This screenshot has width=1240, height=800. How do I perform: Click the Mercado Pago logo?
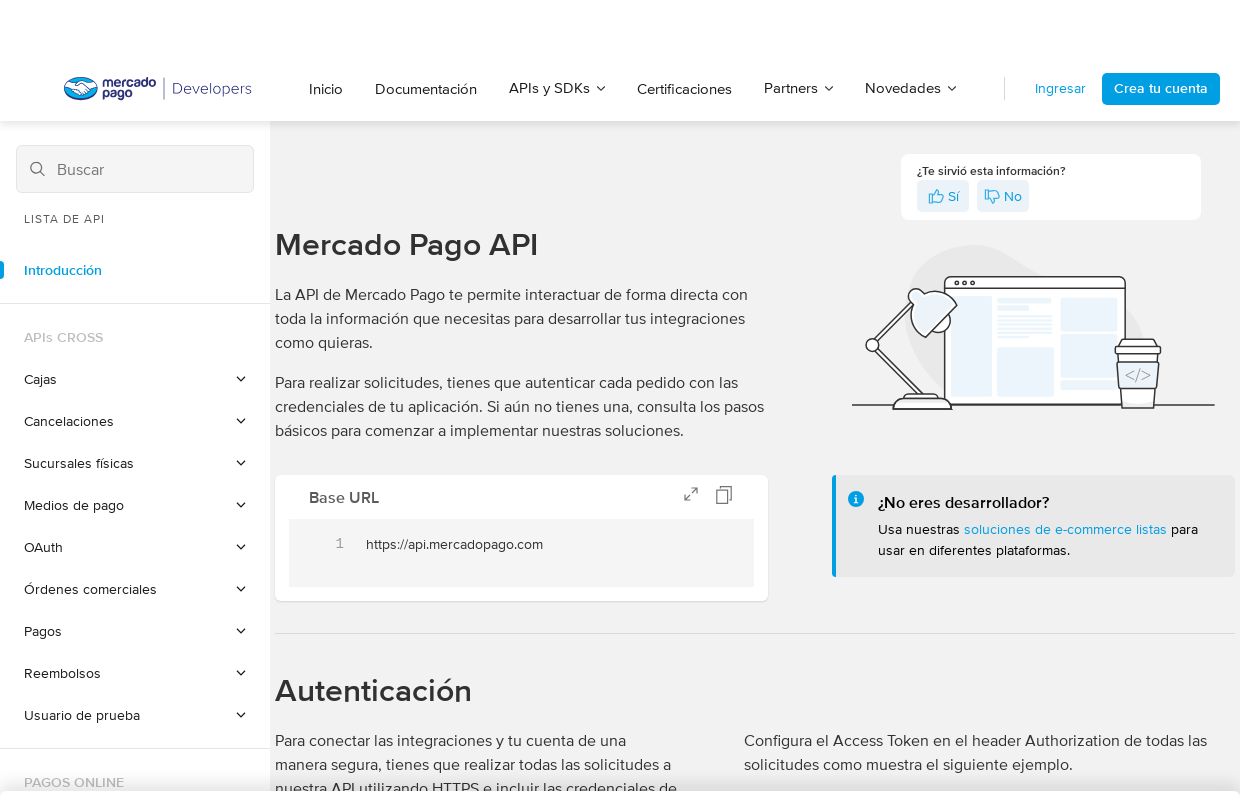click(x=110, y=88)
